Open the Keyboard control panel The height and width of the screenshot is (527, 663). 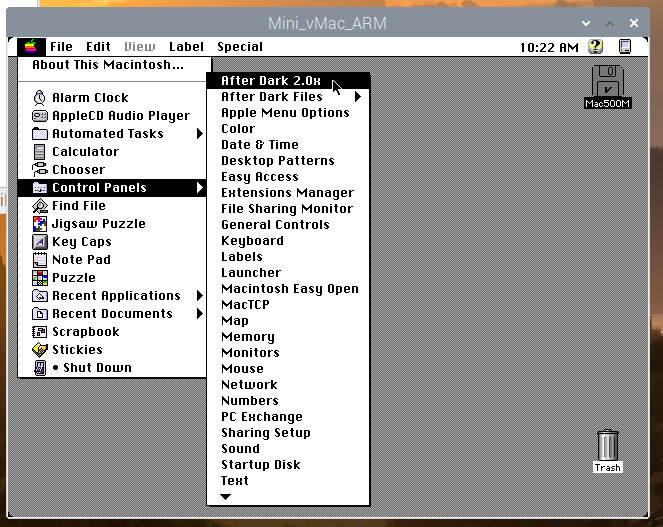point(288,241)
